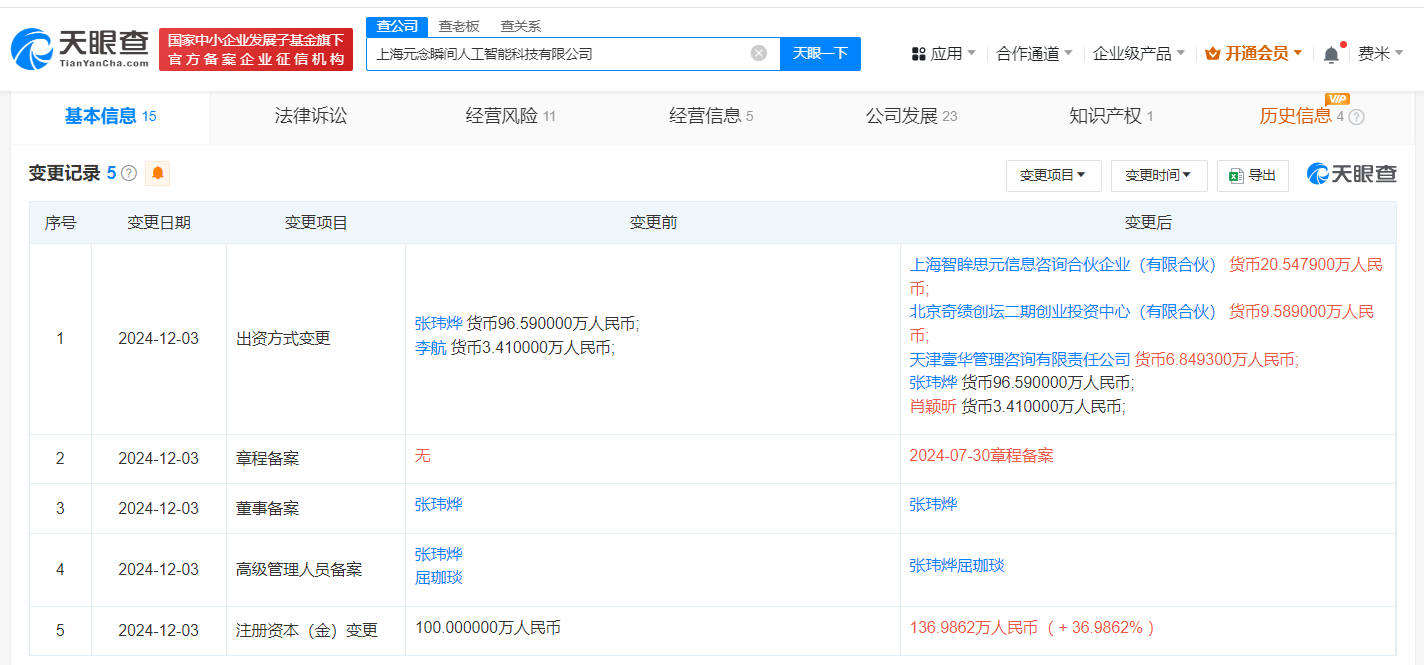This screenshot has width=1424, height=665.
Task: Click the 2024-07-30章程备案 entry
Action: click(981, 455)
